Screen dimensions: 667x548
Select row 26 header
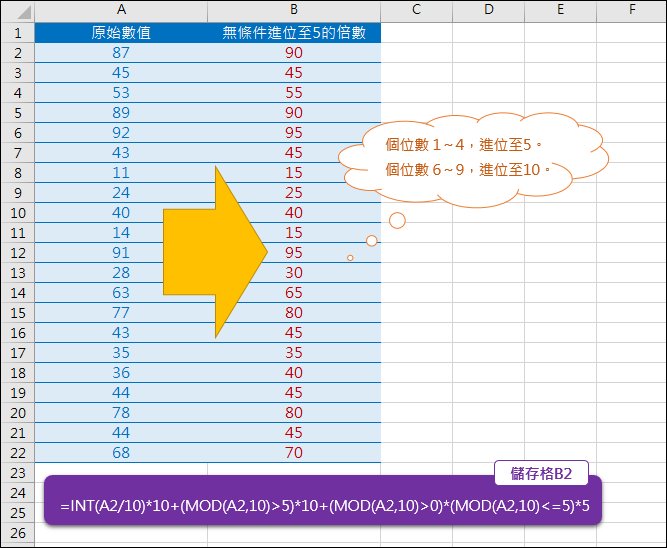[x=18, y=533]
